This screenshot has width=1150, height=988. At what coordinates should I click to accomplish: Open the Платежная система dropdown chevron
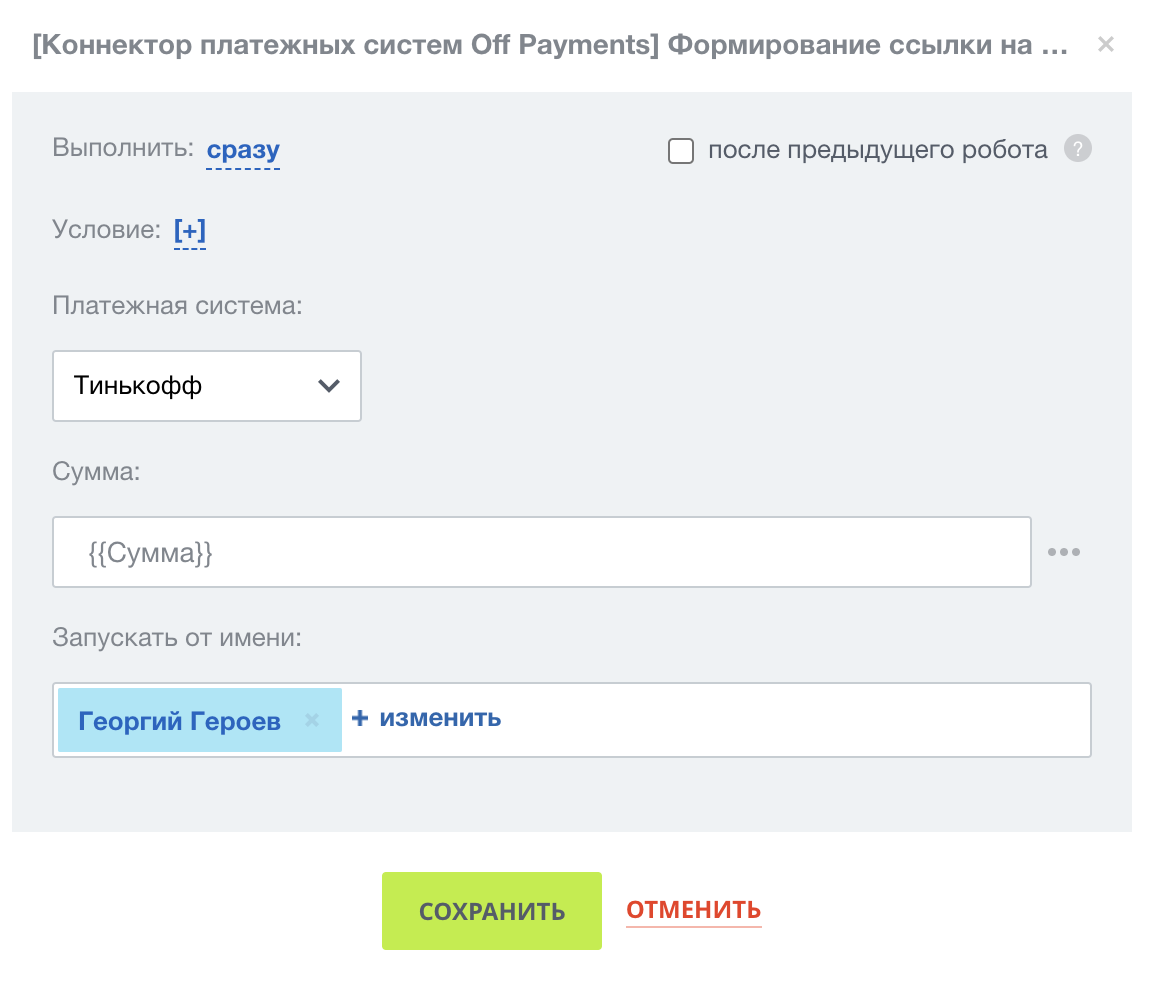tap(329, 386)
